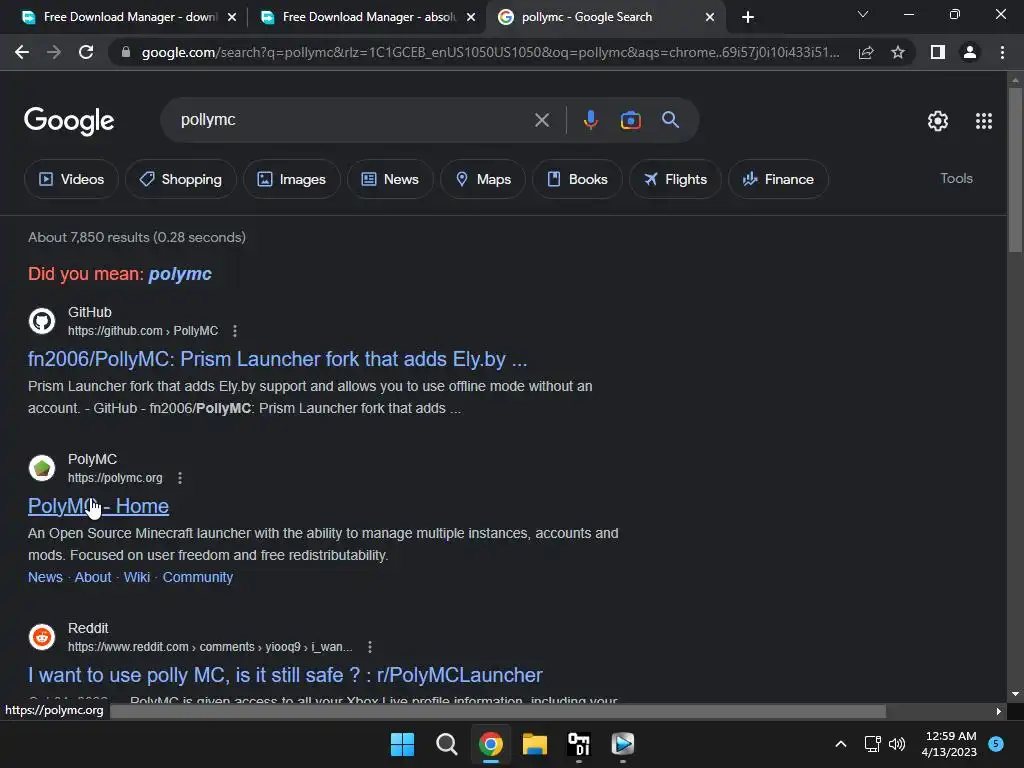1024x768 pixels.
Task: Open volume control in tray
Action: coord(897,744)
